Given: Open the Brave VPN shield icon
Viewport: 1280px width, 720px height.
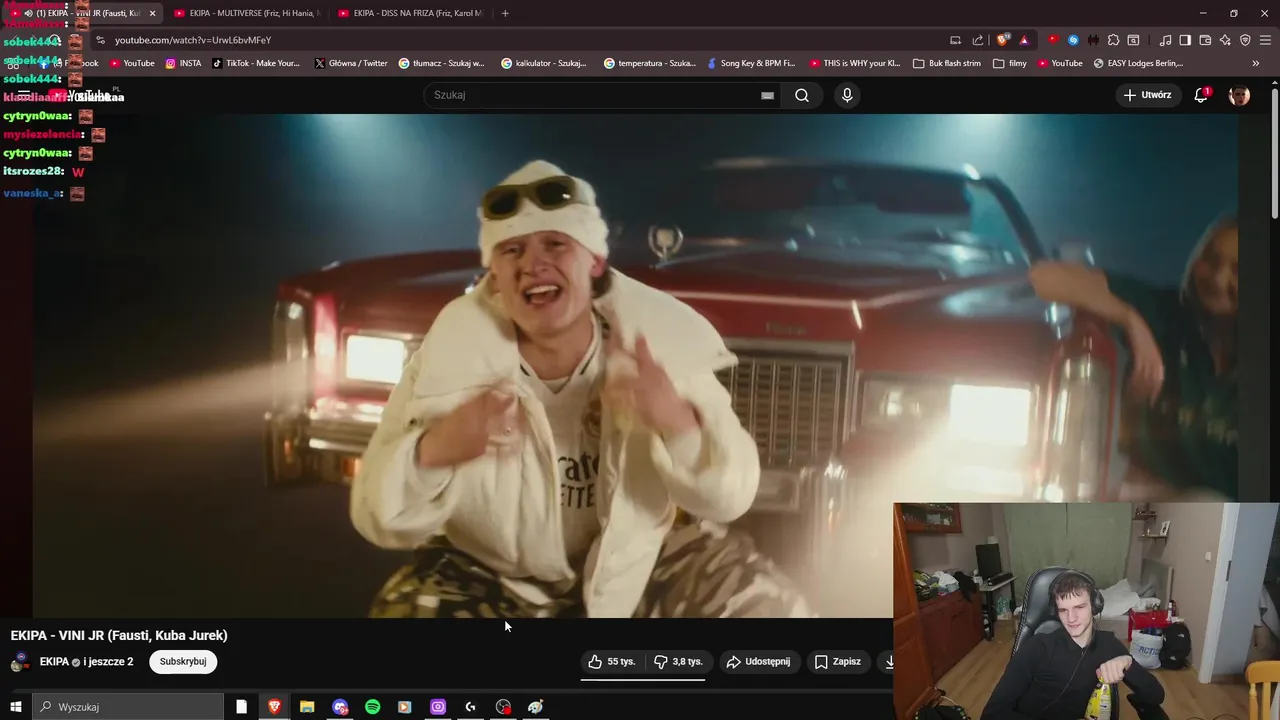Looking at the screenshot, I should pyautogui.click(x=1245, y=40).
